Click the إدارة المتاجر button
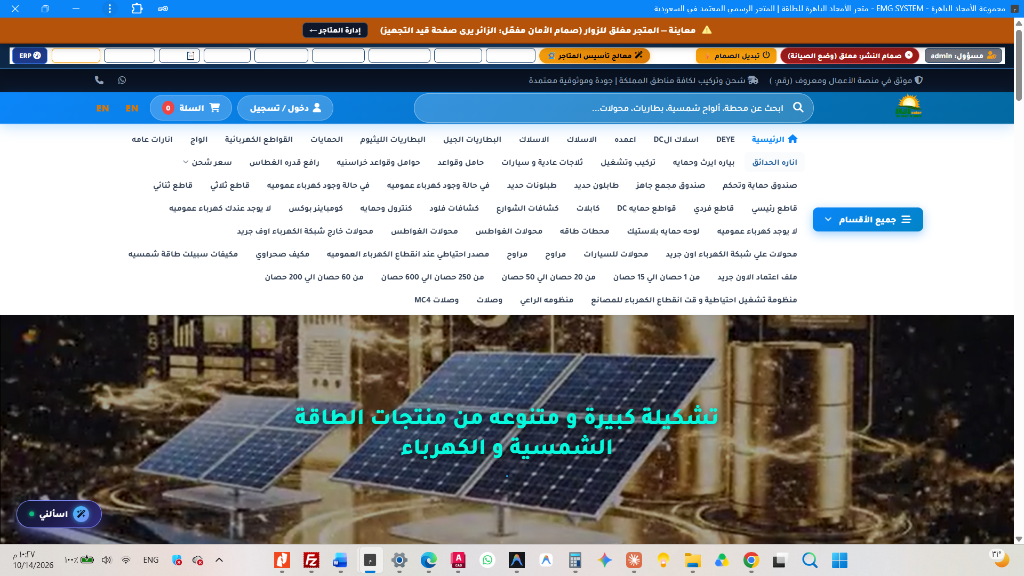 click(335, 30)
